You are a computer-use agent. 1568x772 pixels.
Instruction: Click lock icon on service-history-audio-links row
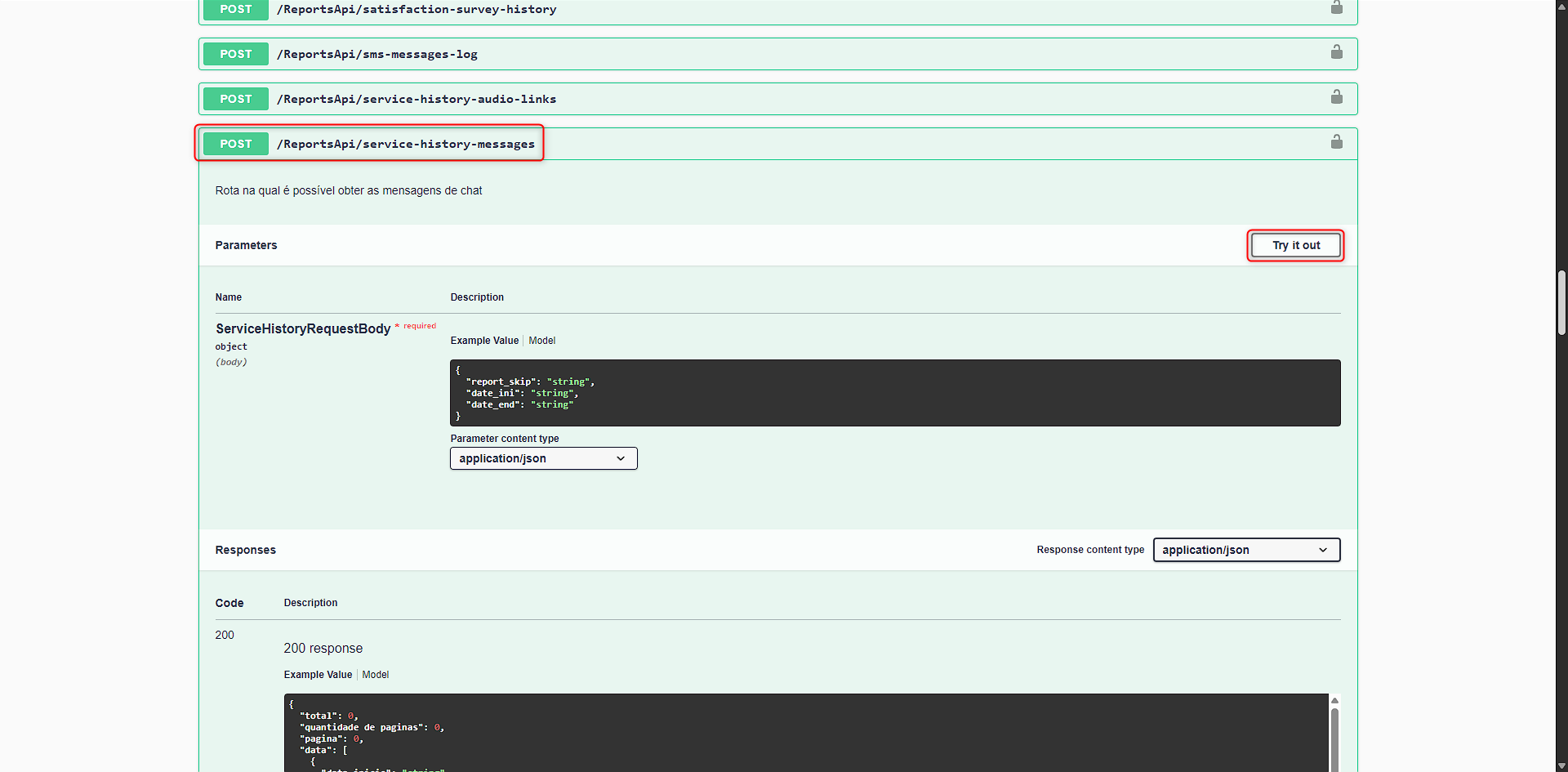(1336, 97)
